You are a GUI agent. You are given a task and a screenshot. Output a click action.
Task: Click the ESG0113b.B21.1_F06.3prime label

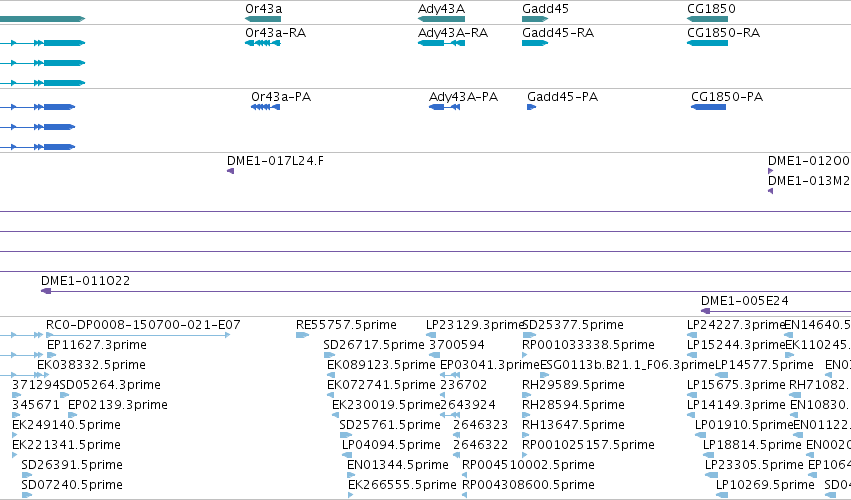coord(627,365)
